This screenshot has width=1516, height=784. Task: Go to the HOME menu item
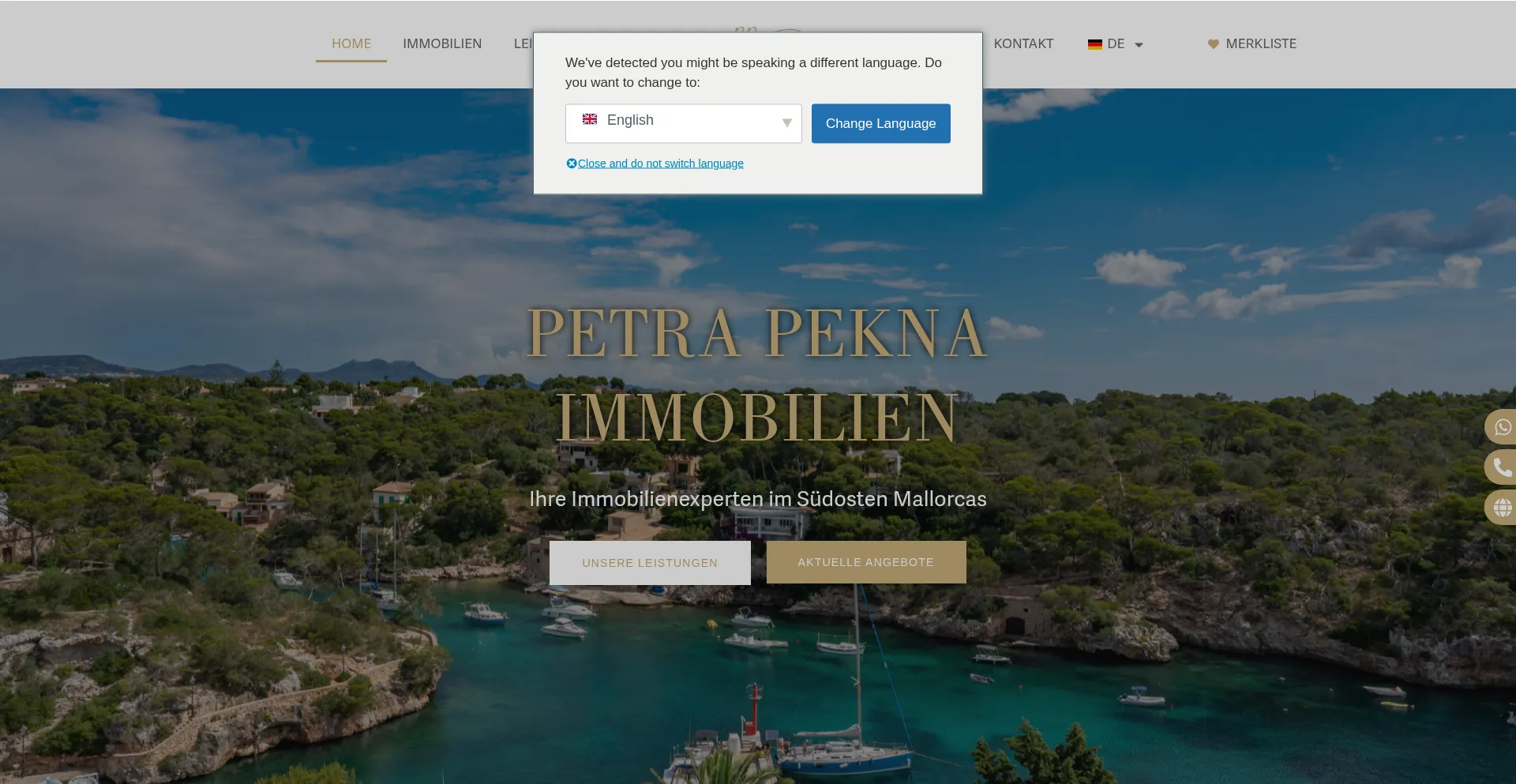click(351, 44)
